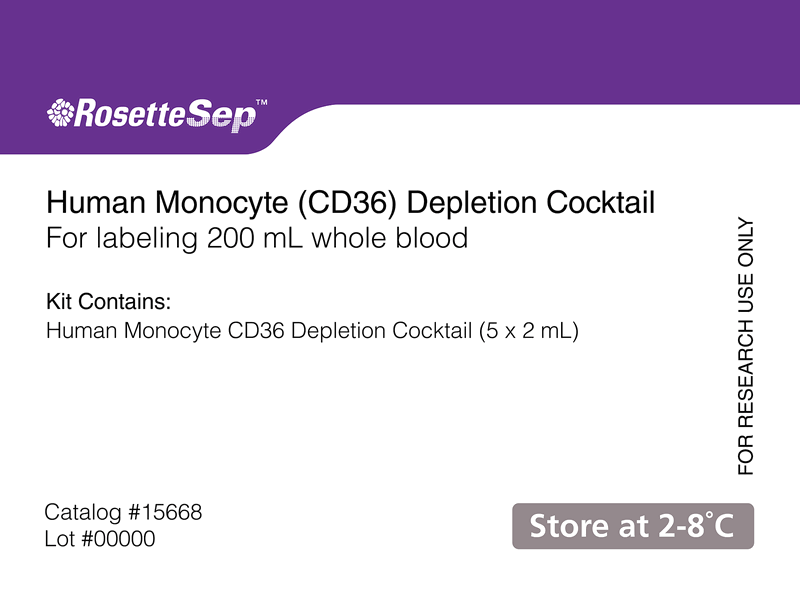Click the kit contents line with 5 x 2 mL
The image size is (800, 615).
(x=312, y=331)
